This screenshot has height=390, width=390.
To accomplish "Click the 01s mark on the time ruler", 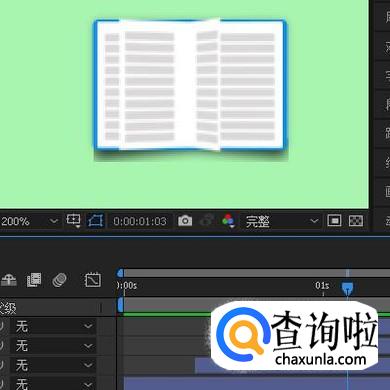I will [322, 286].
